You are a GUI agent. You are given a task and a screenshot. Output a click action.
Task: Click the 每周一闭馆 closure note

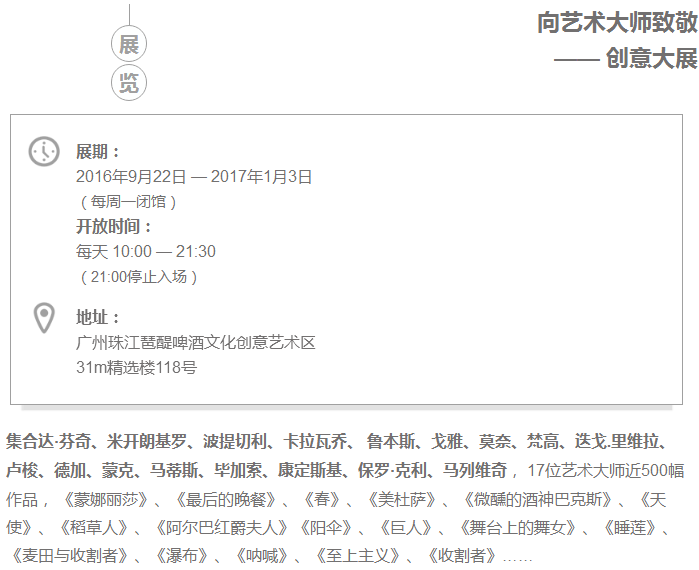[127, 202]
